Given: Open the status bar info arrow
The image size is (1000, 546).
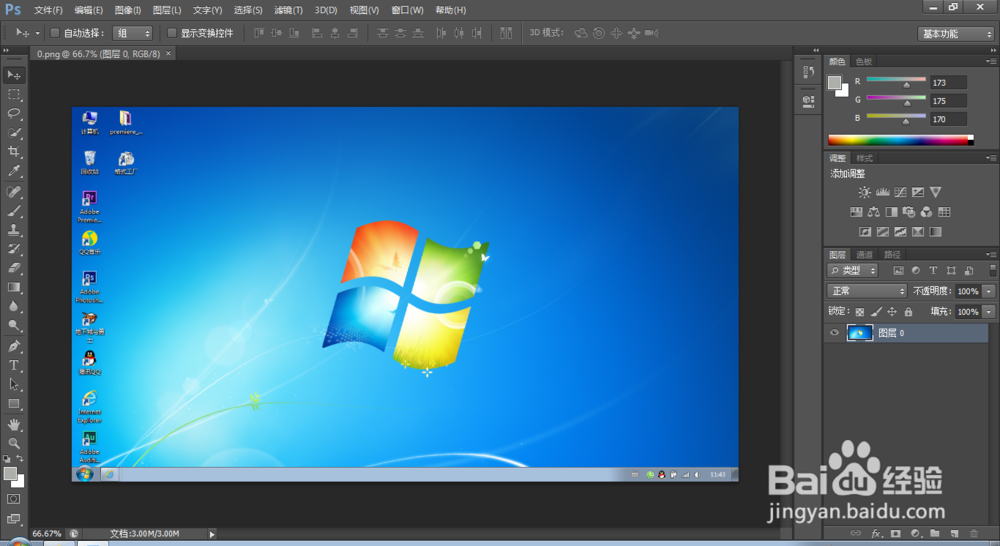Looking at the screenshot, I should point(212,534).
